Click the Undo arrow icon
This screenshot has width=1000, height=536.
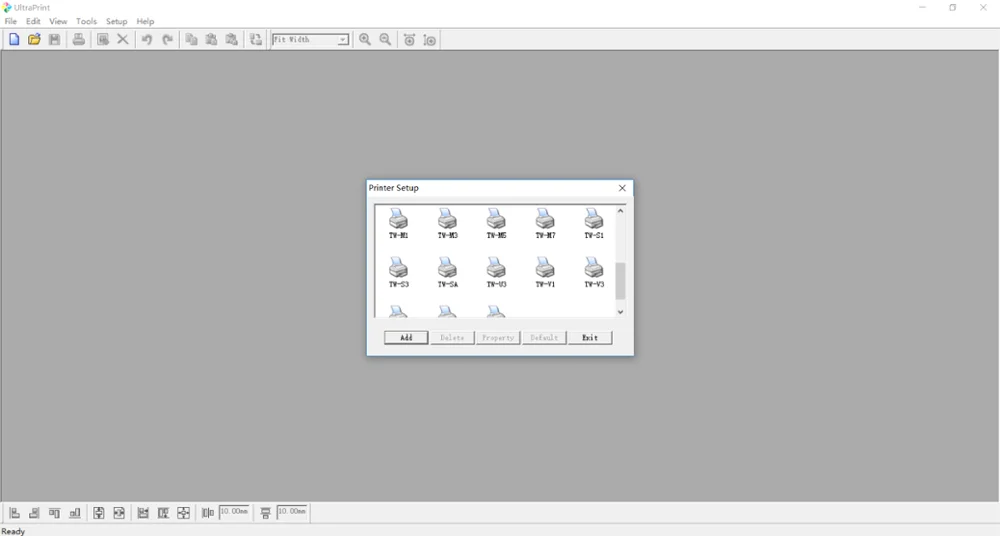[x=147, y=40]
